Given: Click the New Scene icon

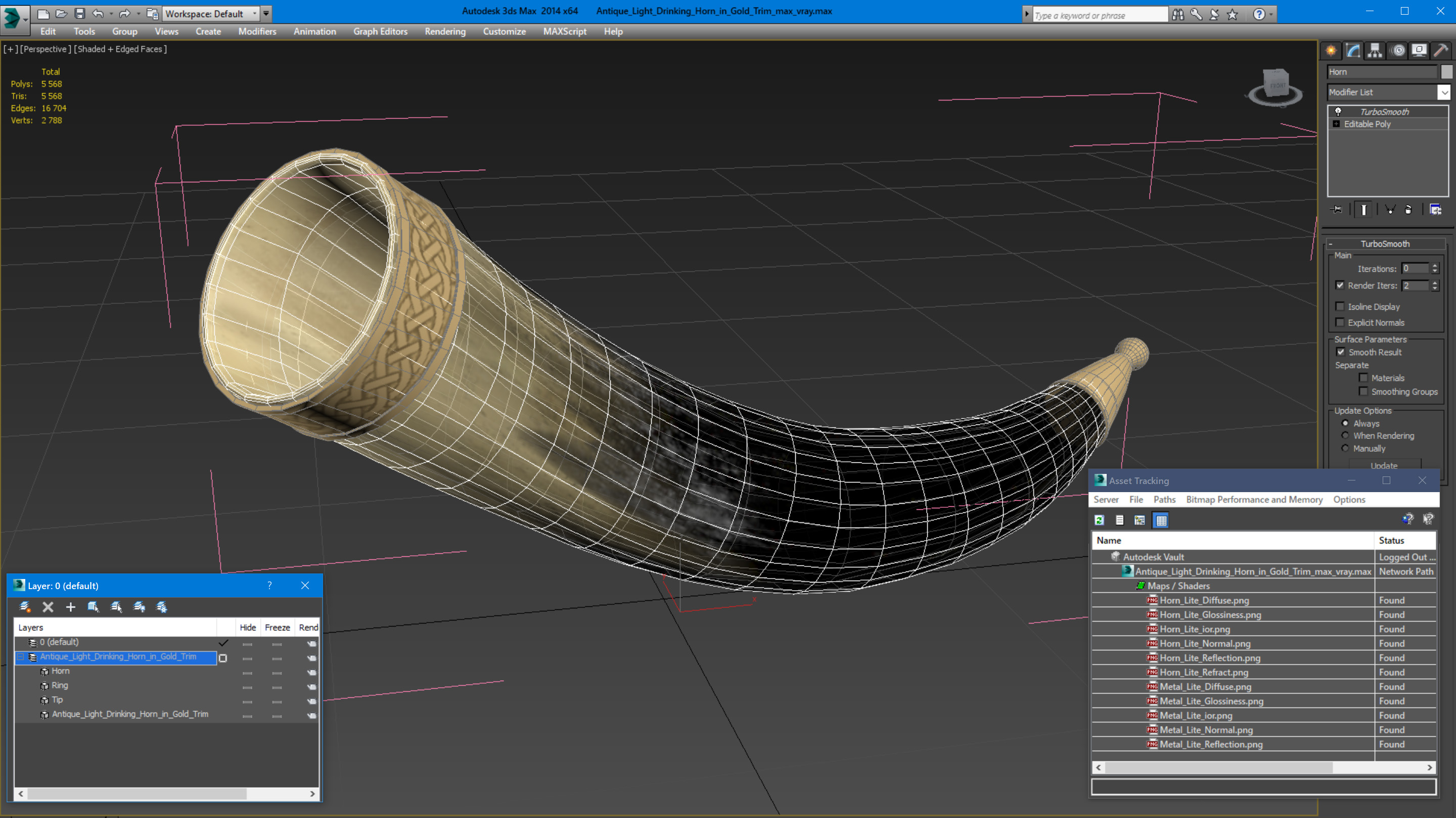Looking at the screenshot, I should click(43, 14).
